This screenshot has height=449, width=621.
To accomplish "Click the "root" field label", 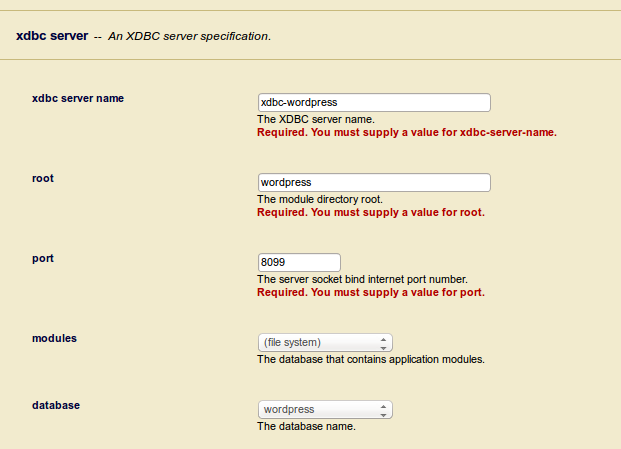I will (43, 178).
